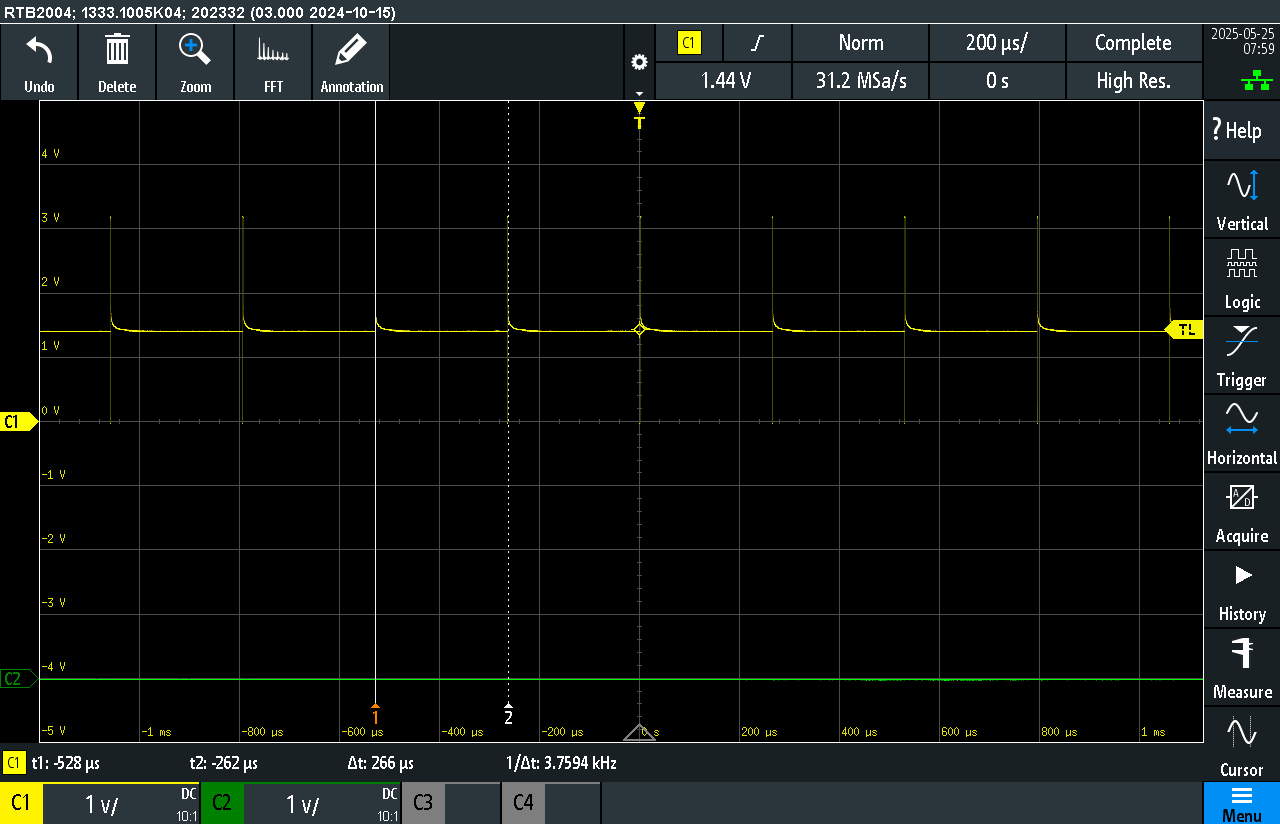Viewport: 1280px width, 824px height.
Task: Open the Vertical settings panel
Action: point(1242,199)
